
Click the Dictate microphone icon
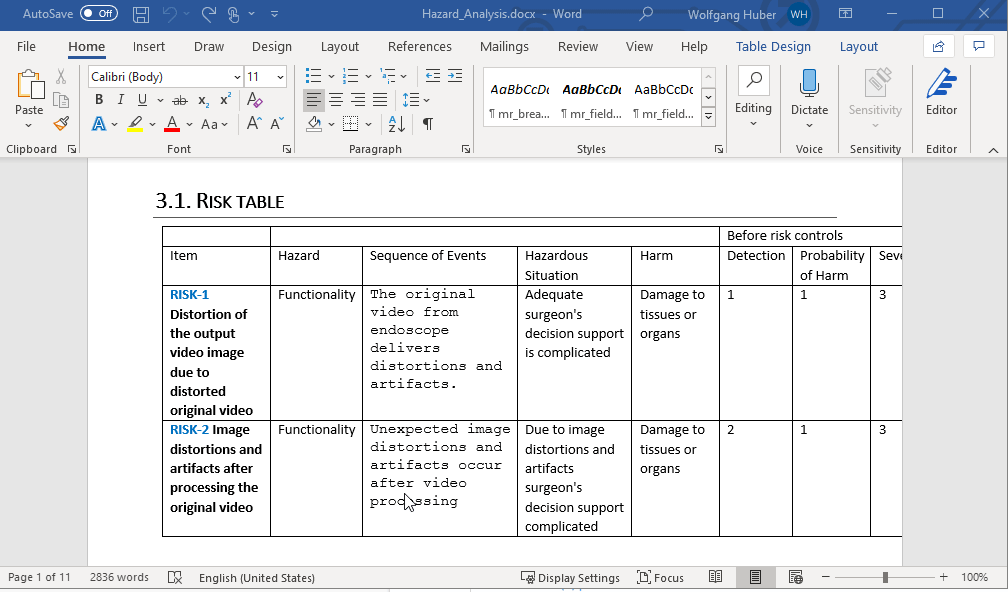[x=809, y=84]
